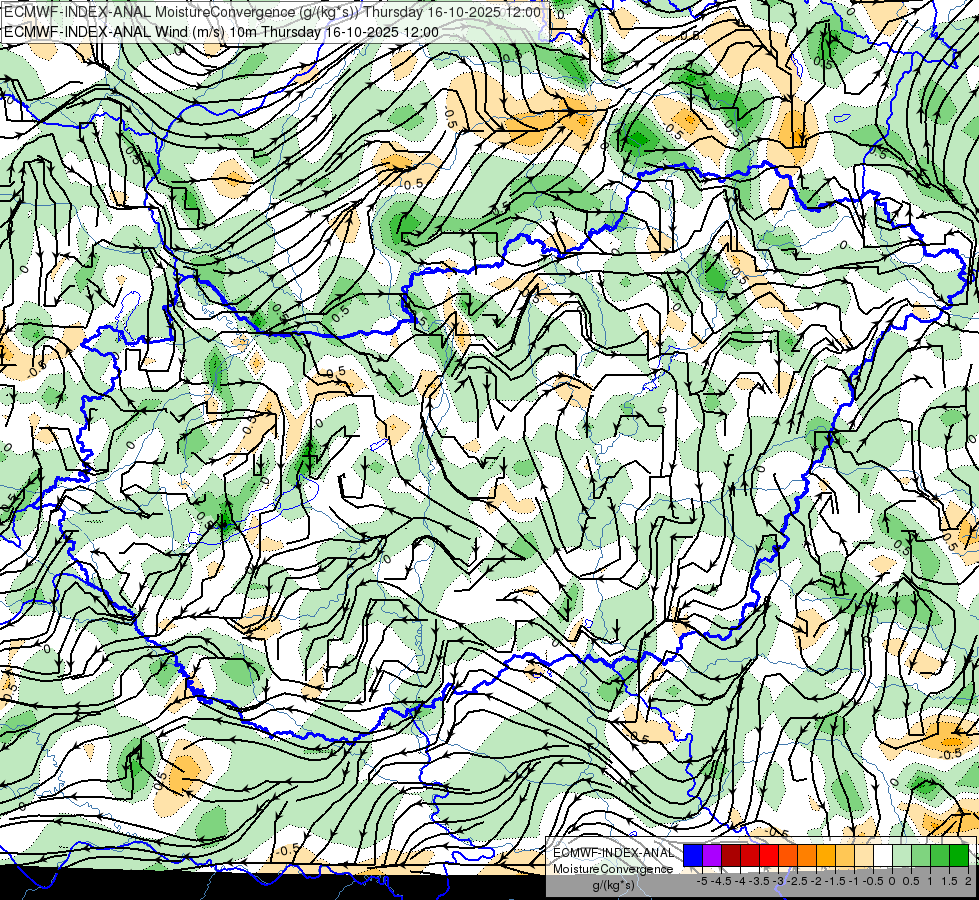Pick the darkest green legend swatch
This screenshot has width=979, height=900.
coord(959,855)
